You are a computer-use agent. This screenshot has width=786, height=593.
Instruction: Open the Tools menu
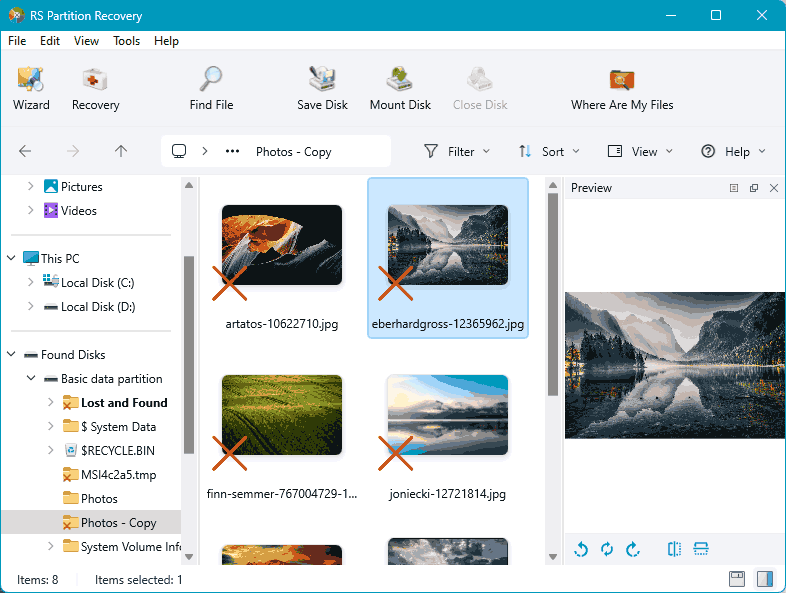point(126,41)
